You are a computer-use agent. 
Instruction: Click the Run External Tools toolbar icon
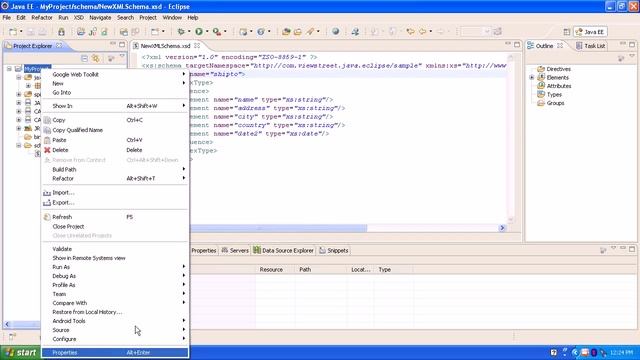216,31
